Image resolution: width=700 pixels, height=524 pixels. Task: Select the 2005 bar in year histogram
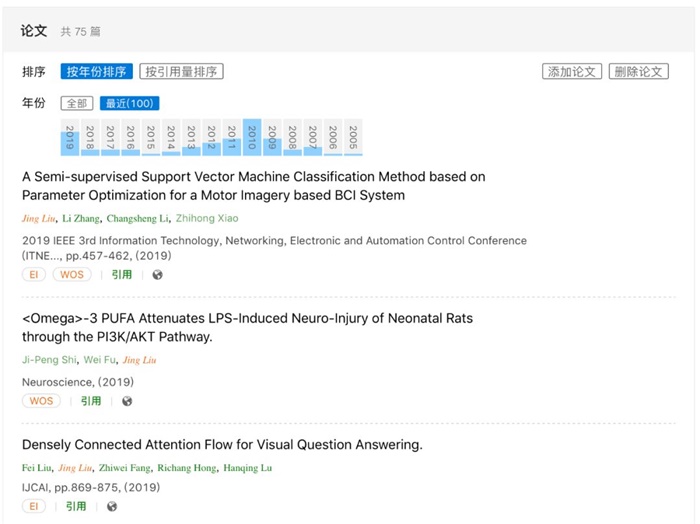coord(353,138)
